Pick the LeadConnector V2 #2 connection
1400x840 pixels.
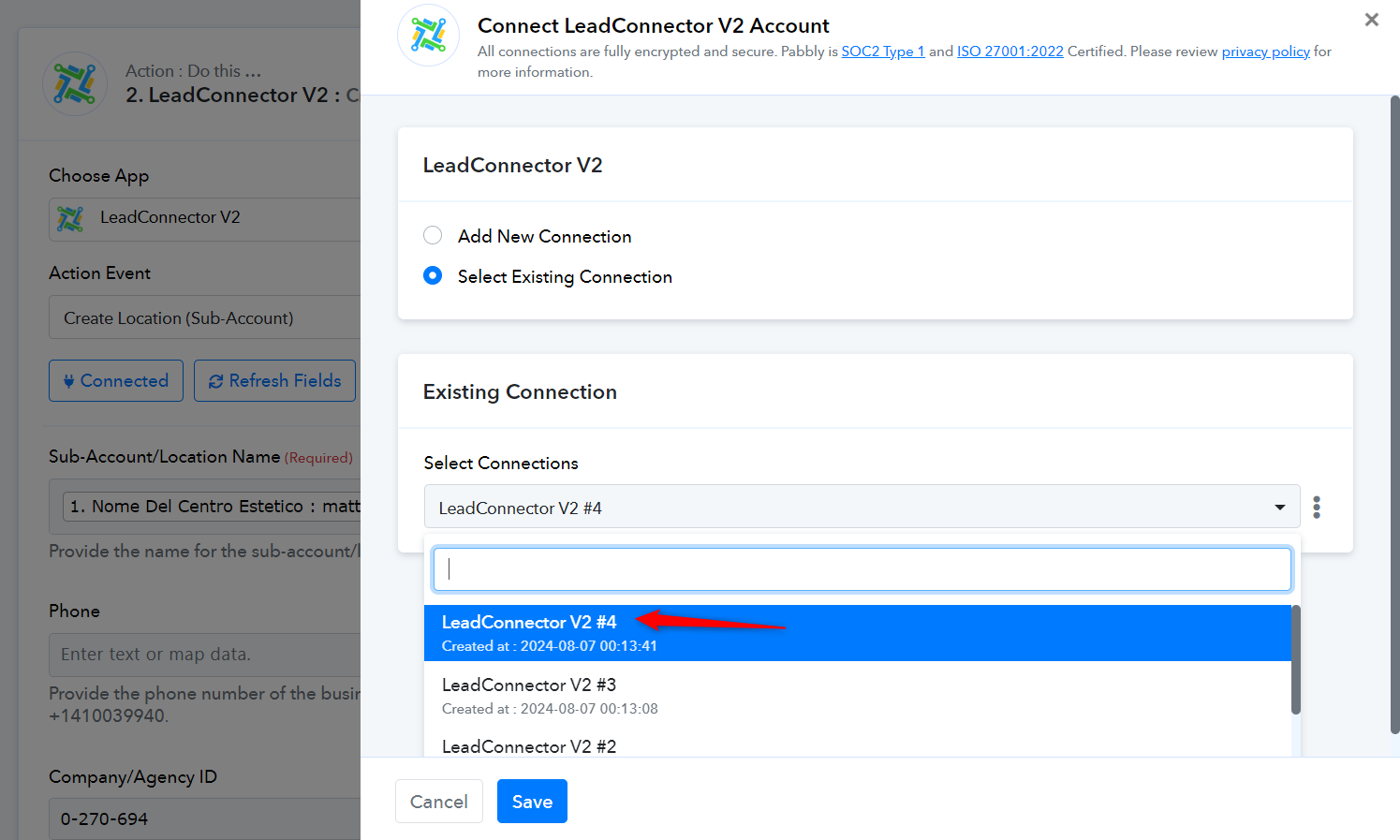(x=858, y=744)
